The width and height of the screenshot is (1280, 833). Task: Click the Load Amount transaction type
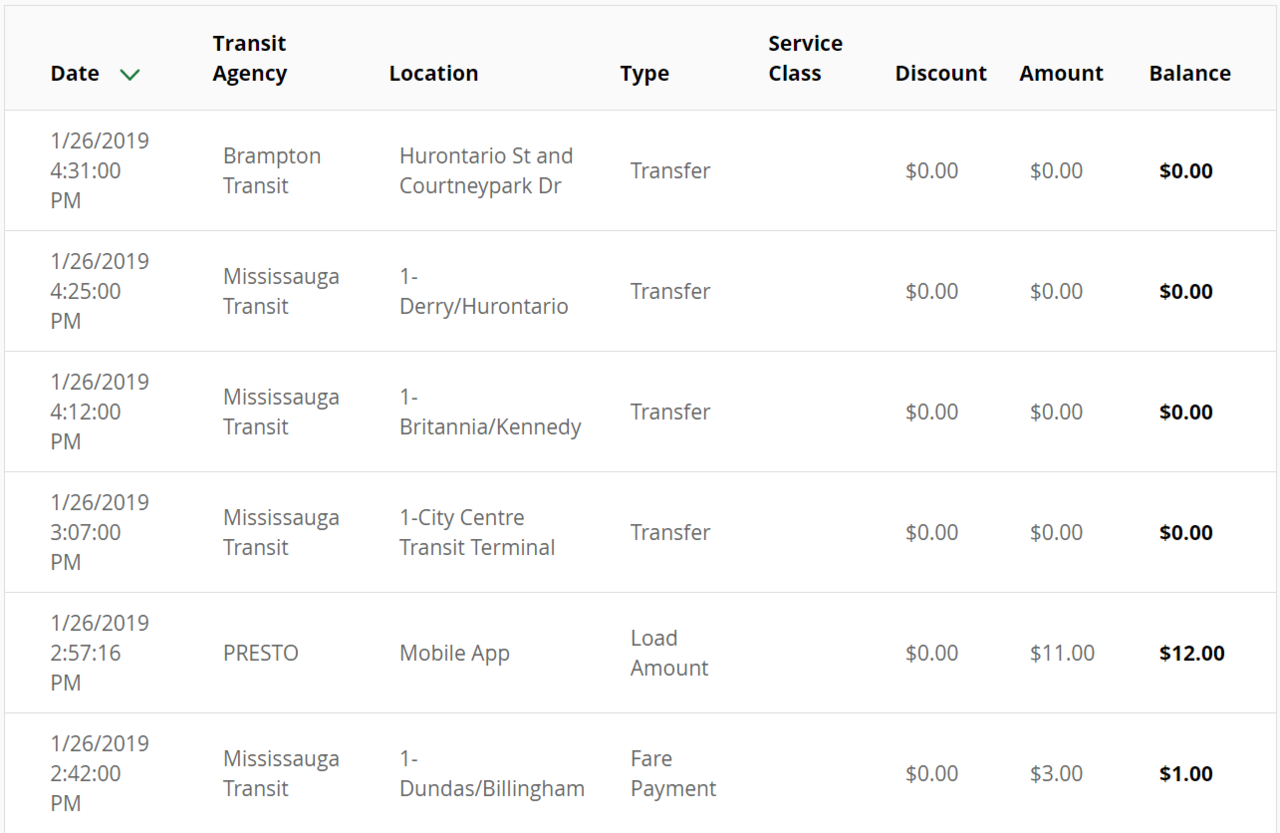coord(668,653)
